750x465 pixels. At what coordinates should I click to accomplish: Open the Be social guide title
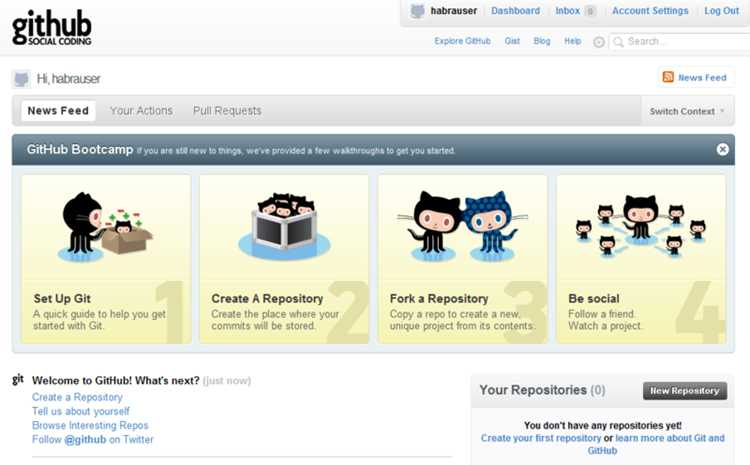pos(594,299)
